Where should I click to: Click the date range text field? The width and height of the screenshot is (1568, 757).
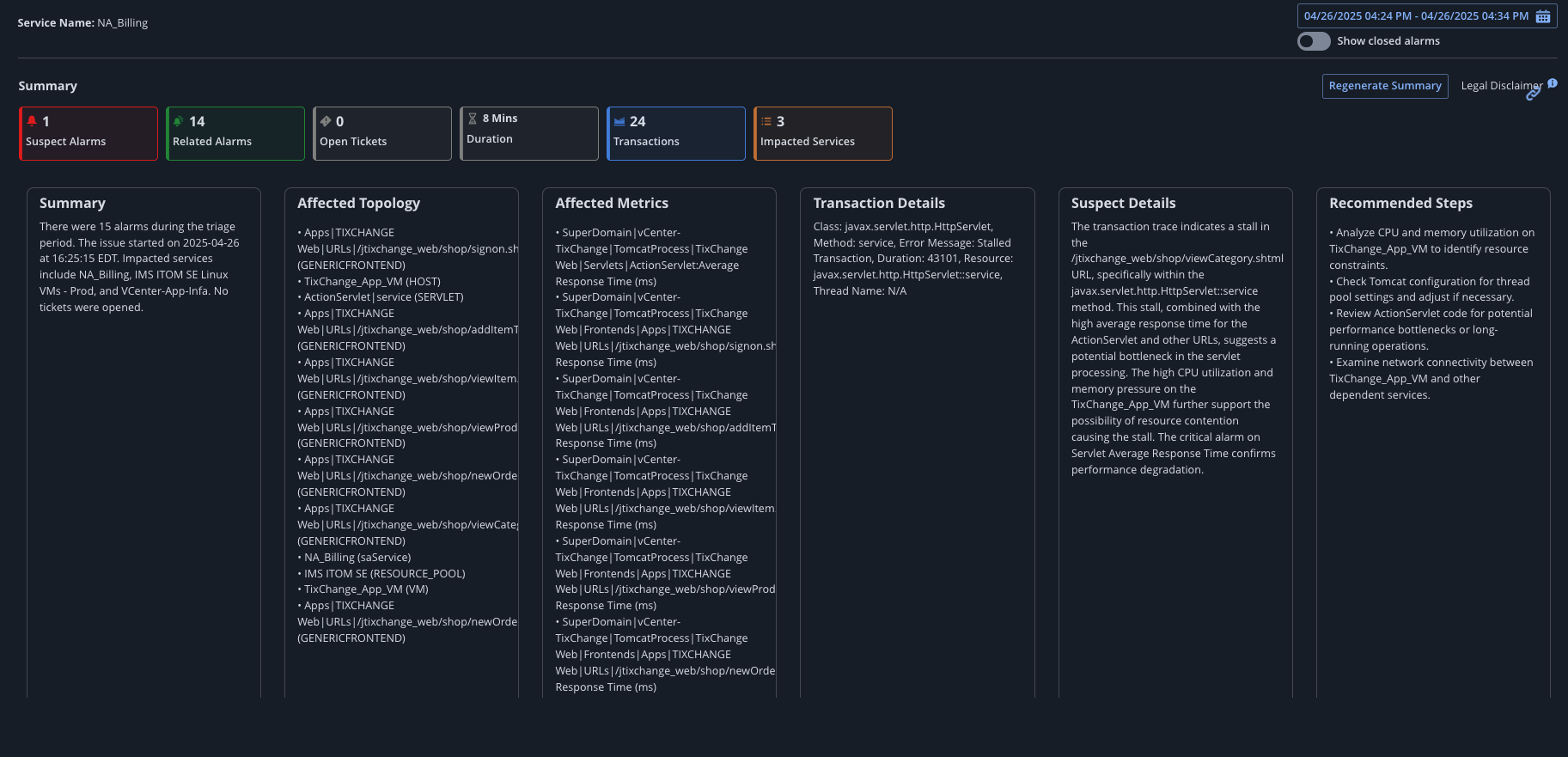[x=1416, y=16]
